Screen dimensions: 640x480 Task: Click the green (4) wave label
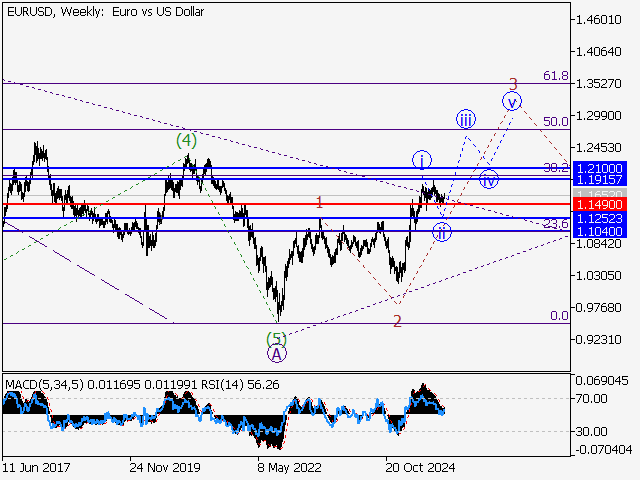pos(186,140)
